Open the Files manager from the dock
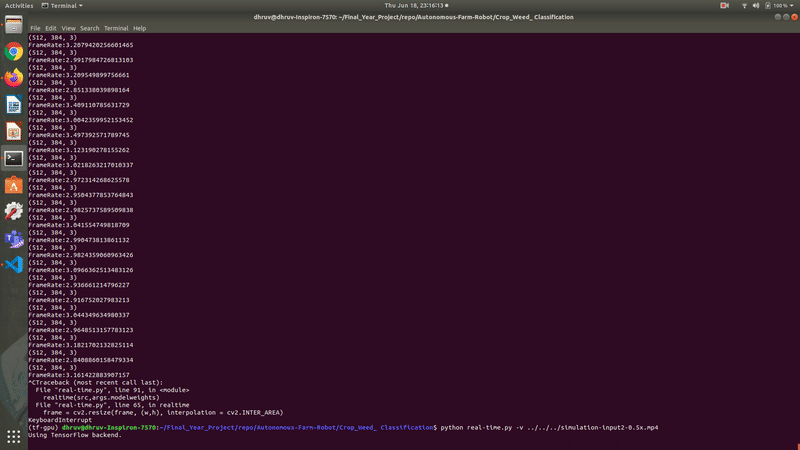Screen dimensions: 800x450 tap(14, 24)
